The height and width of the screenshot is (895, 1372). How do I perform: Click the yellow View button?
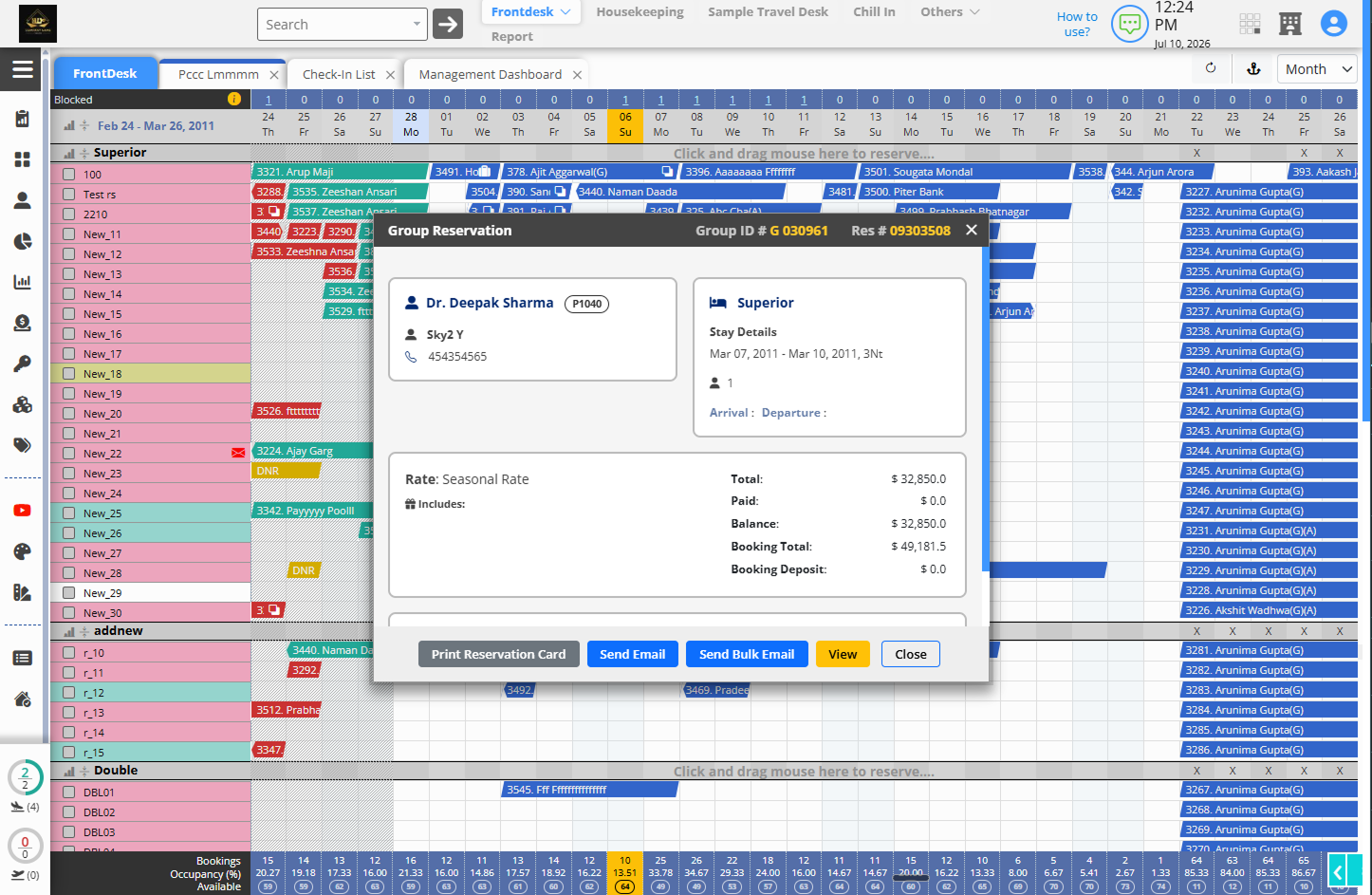843,654
